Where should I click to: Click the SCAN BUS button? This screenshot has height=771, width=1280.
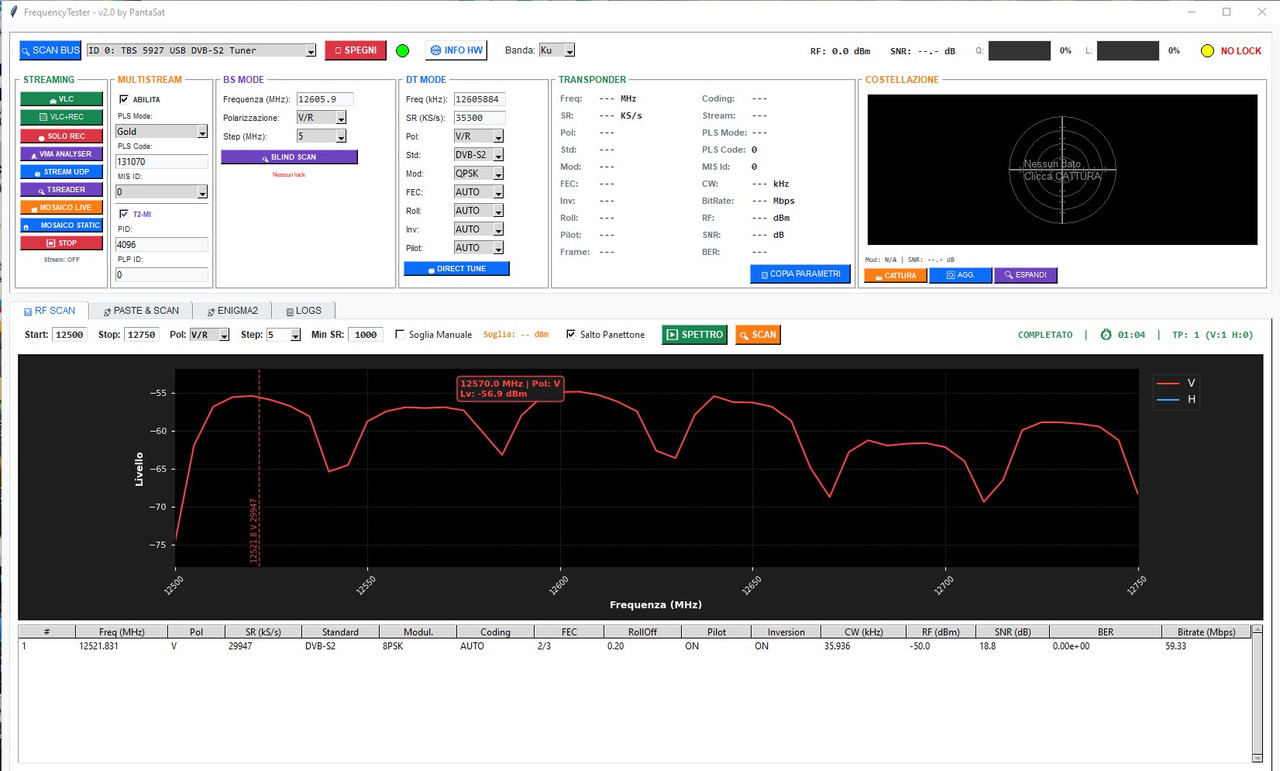(x=50, y=50)
